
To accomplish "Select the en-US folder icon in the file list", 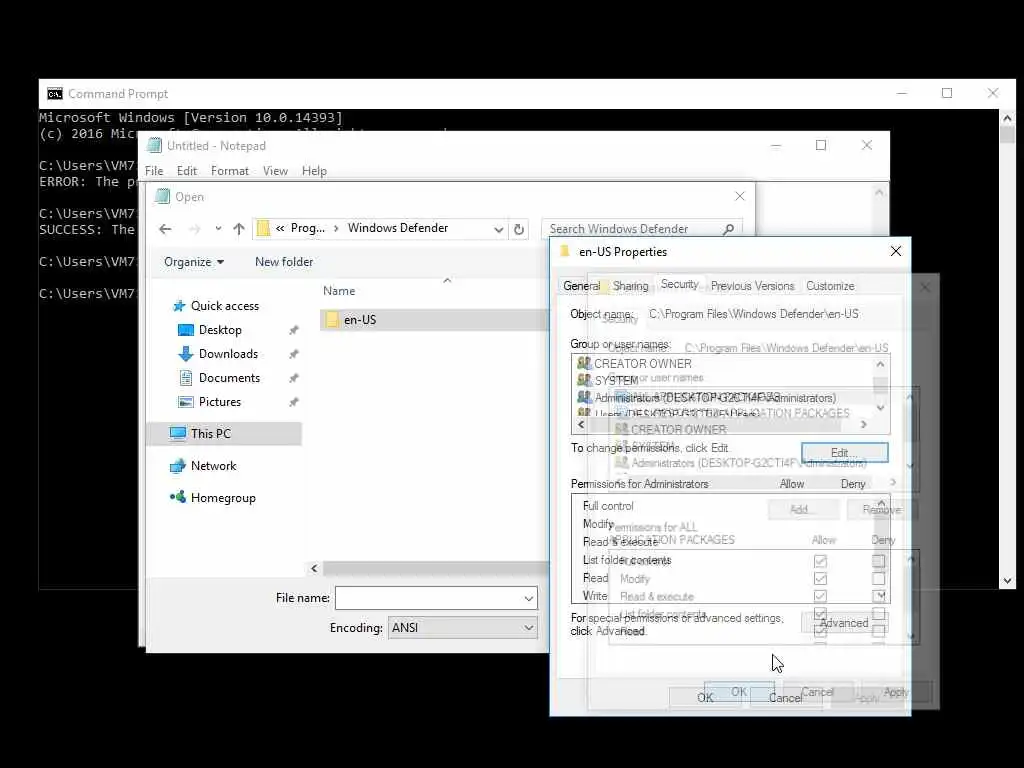I will coord(332,319).
